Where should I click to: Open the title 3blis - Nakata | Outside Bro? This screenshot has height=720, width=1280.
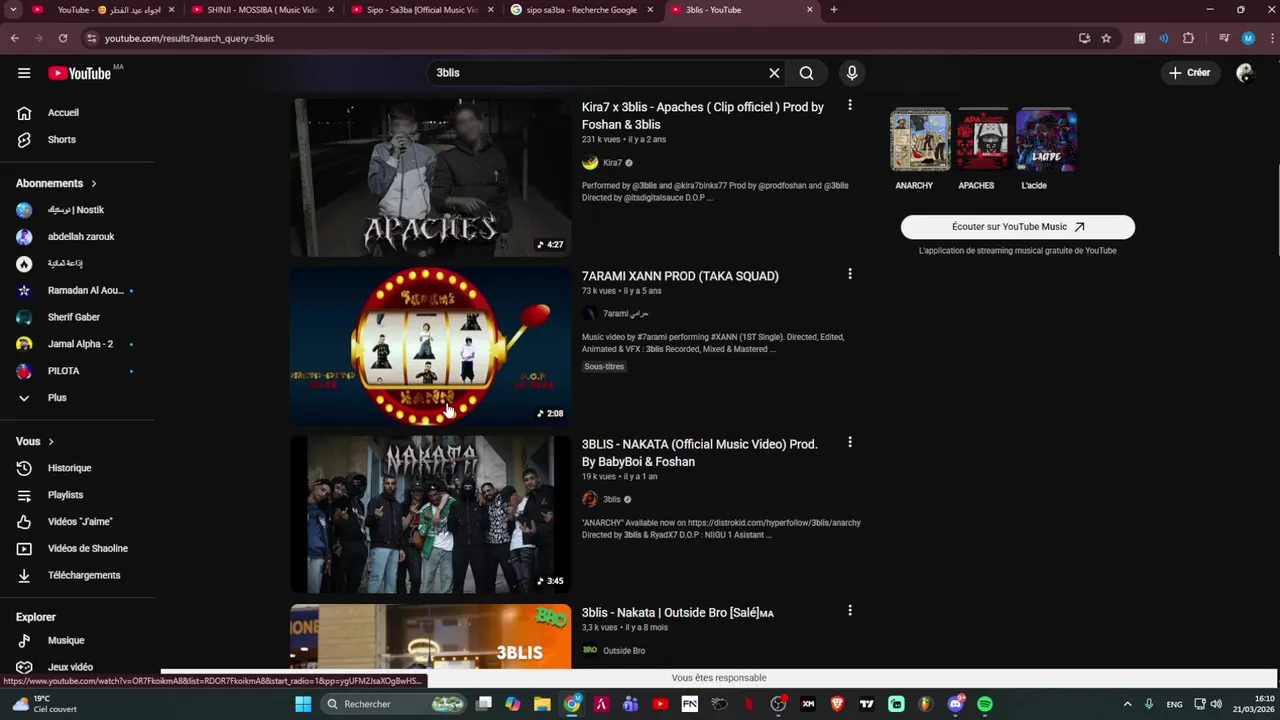point(678,613)
